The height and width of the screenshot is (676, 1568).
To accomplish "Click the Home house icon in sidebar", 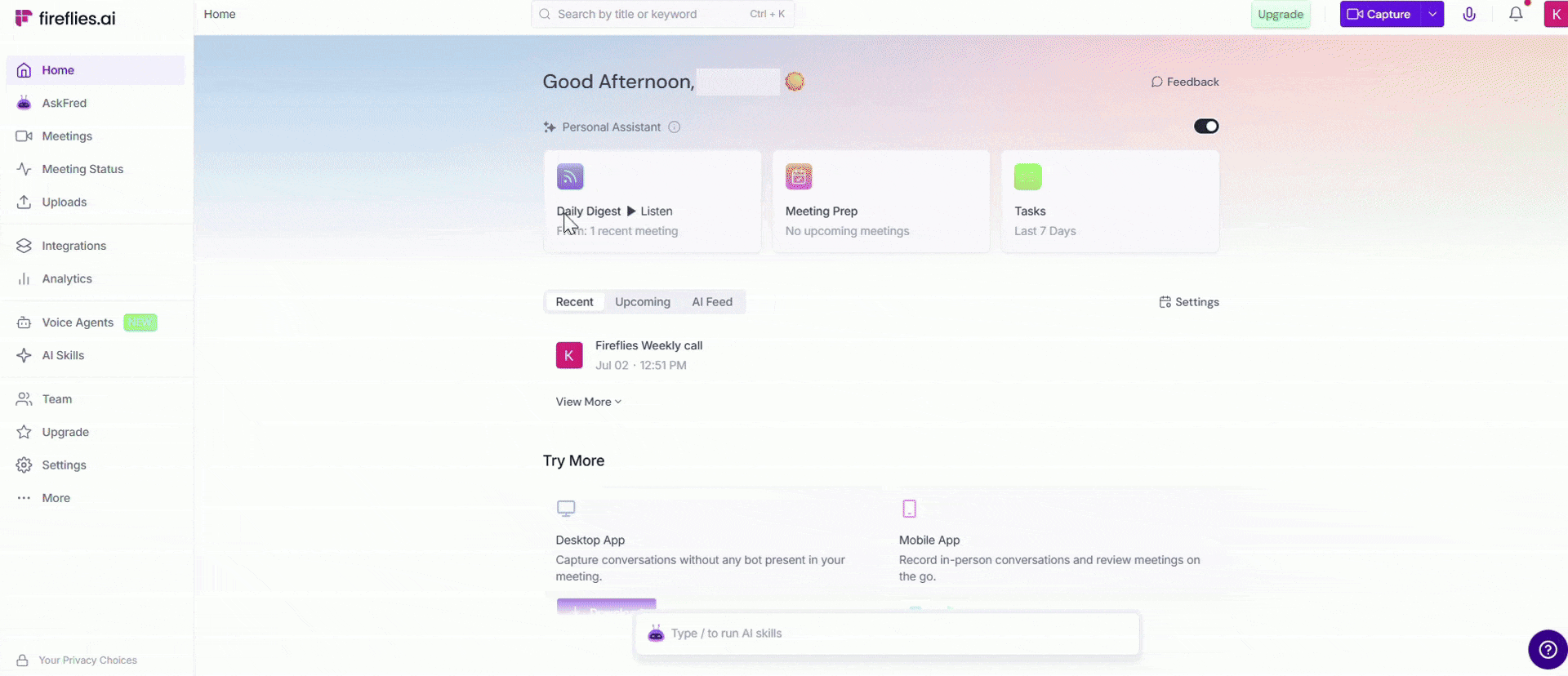I will click(x=24, y=70).
